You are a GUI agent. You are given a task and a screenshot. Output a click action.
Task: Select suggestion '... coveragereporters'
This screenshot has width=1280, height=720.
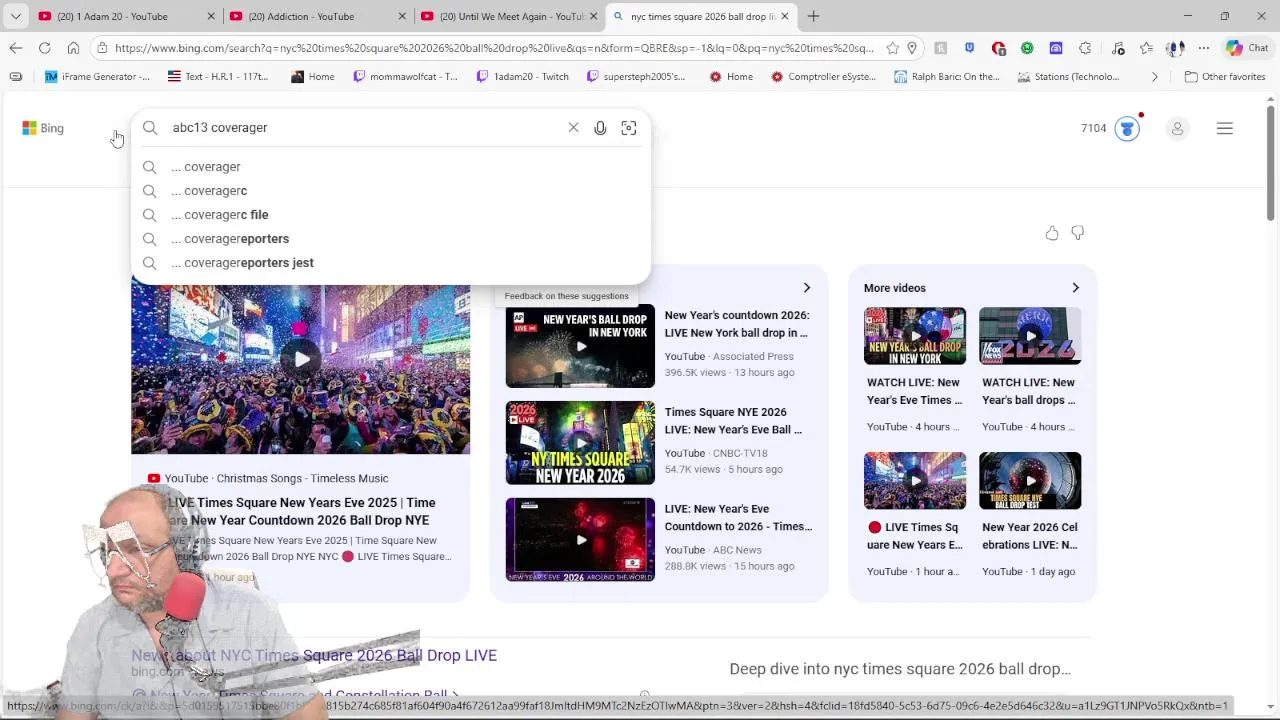point(391,239)
